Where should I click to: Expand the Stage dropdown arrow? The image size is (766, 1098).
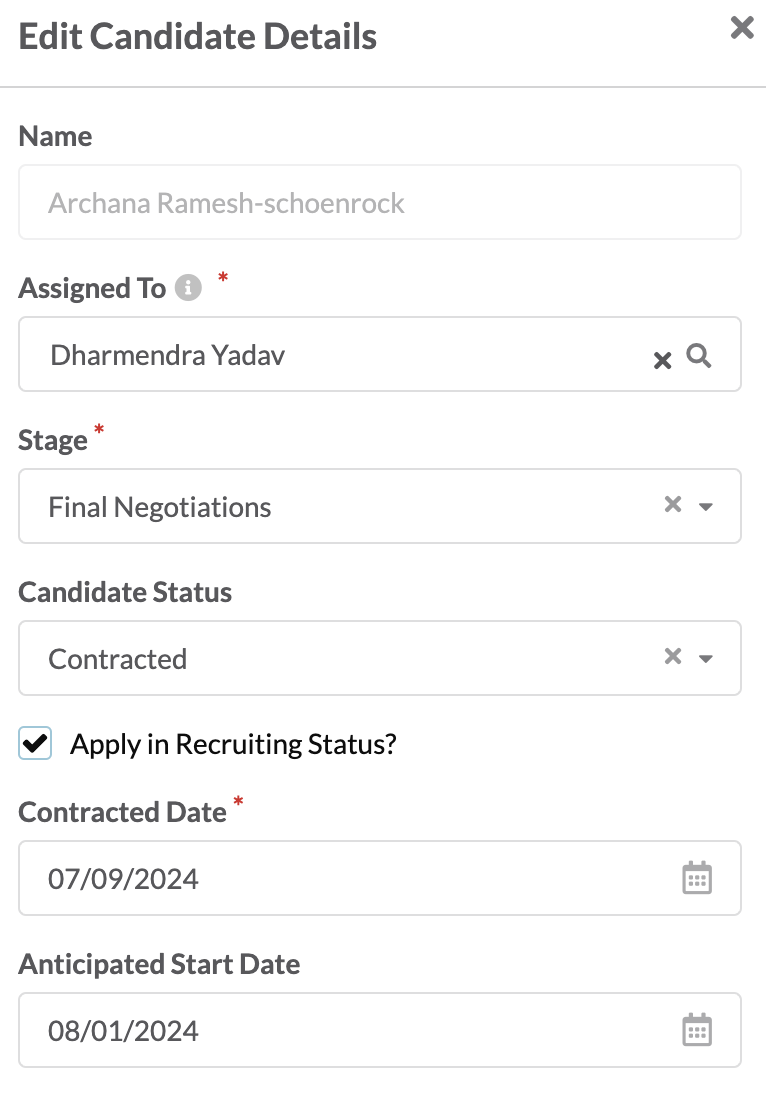click(706, 506)
